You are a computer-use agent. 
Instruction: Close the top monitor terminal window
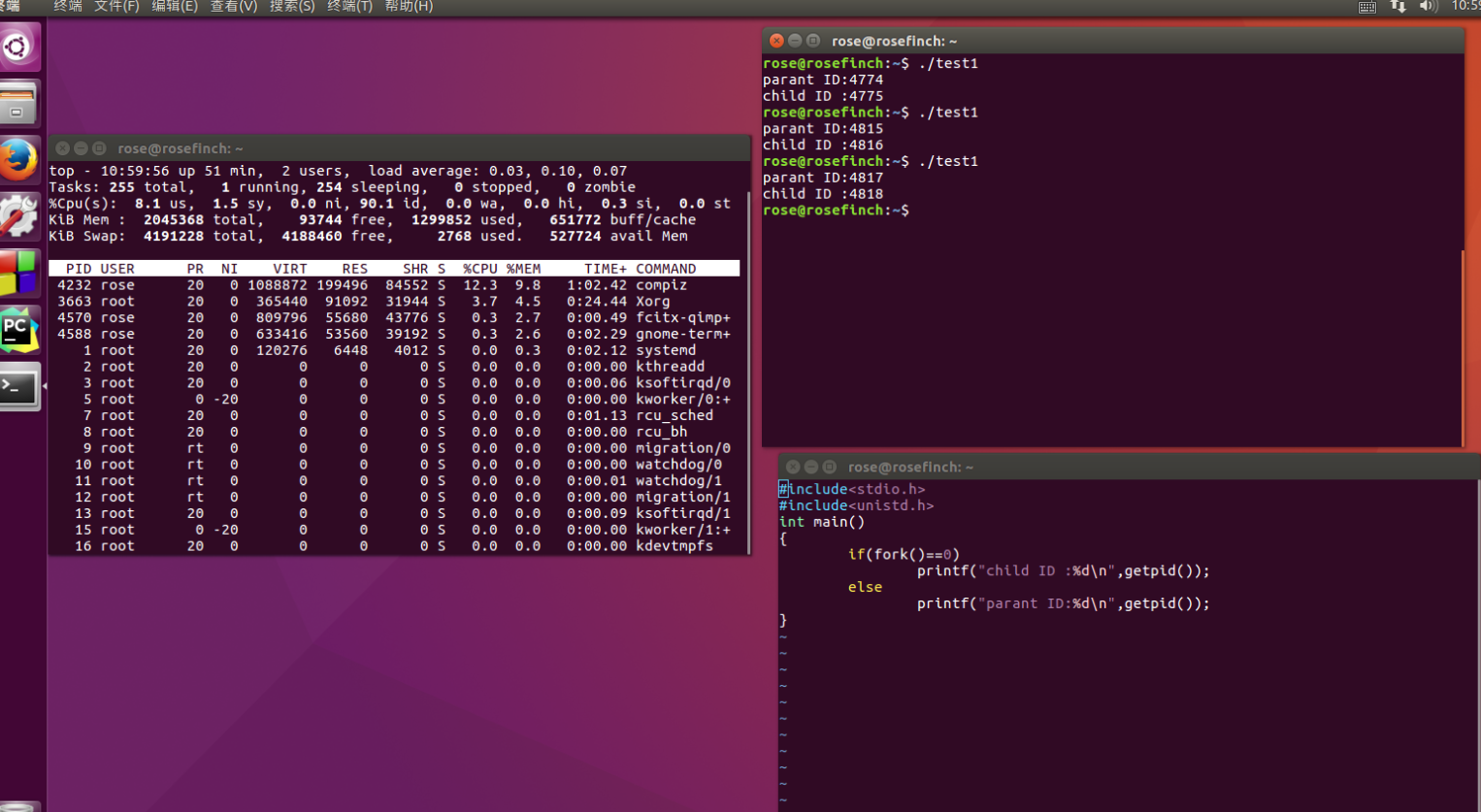point(62,148)
